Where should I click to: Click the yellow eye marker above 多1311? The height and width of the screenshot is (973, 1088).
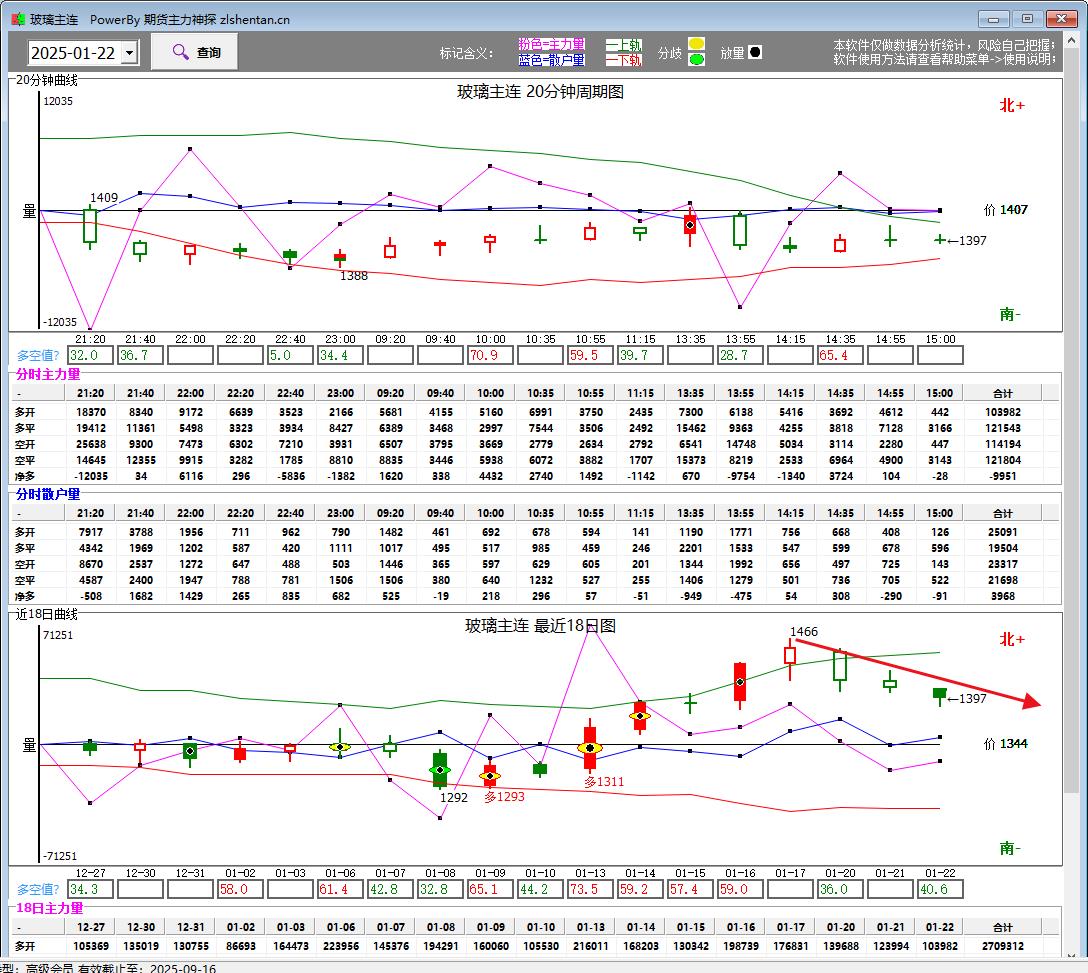pos(590,747)
